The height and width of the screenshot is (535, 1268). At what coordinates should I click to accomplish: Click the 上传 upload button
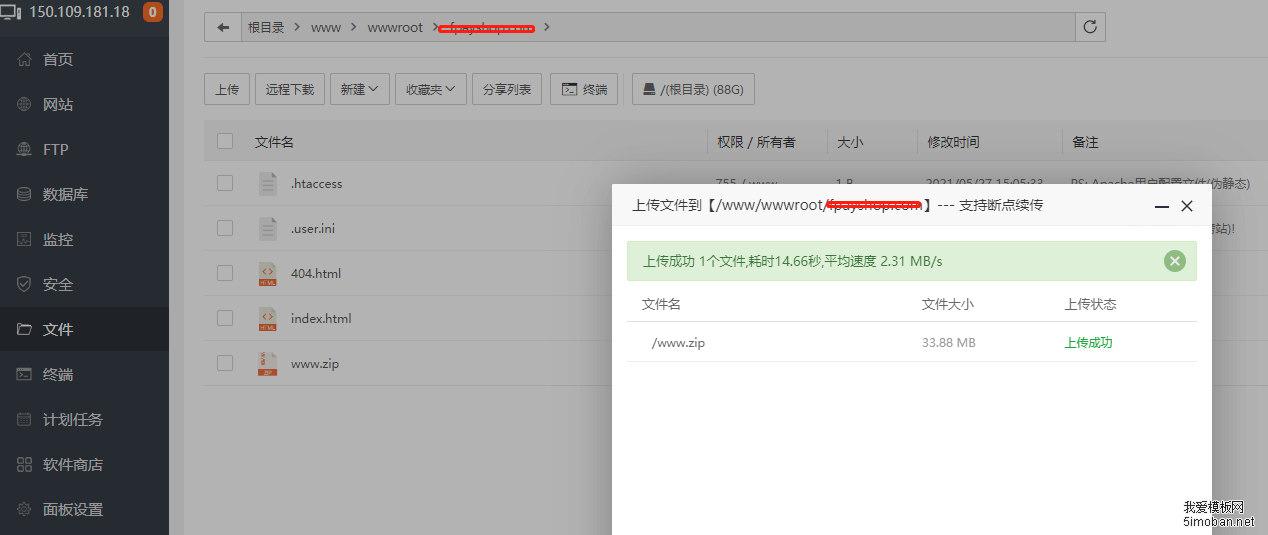[227, 89]
